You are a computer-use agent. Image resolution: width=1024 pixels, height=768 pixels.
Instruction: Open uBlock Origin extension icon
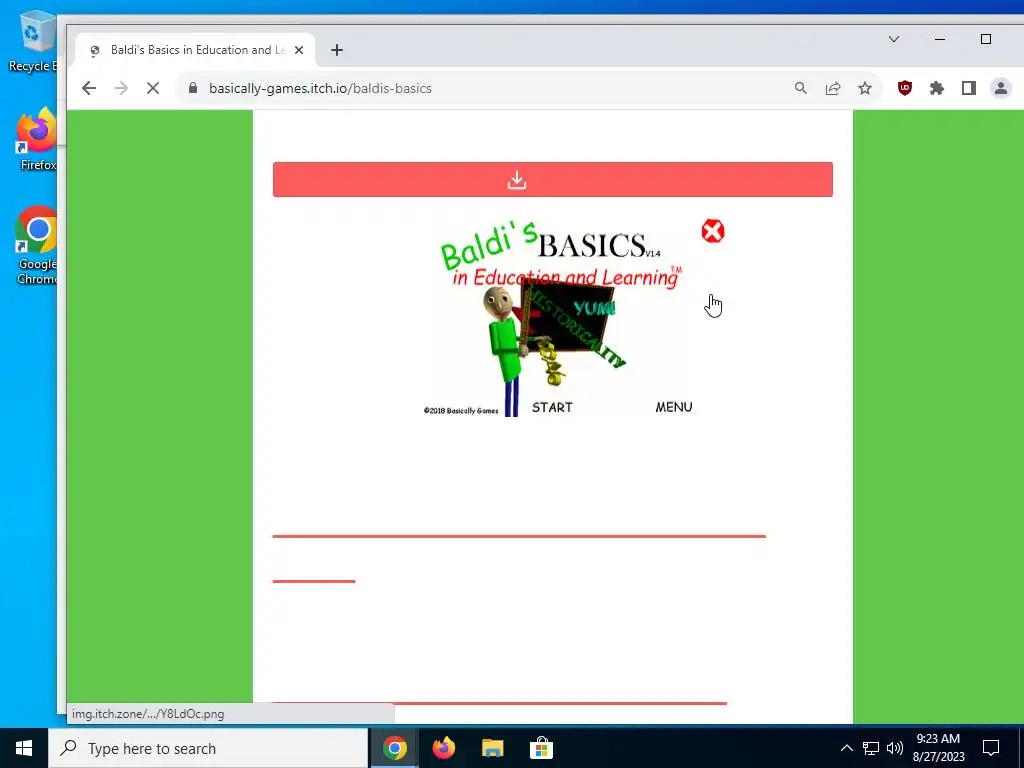click(904, 88)
